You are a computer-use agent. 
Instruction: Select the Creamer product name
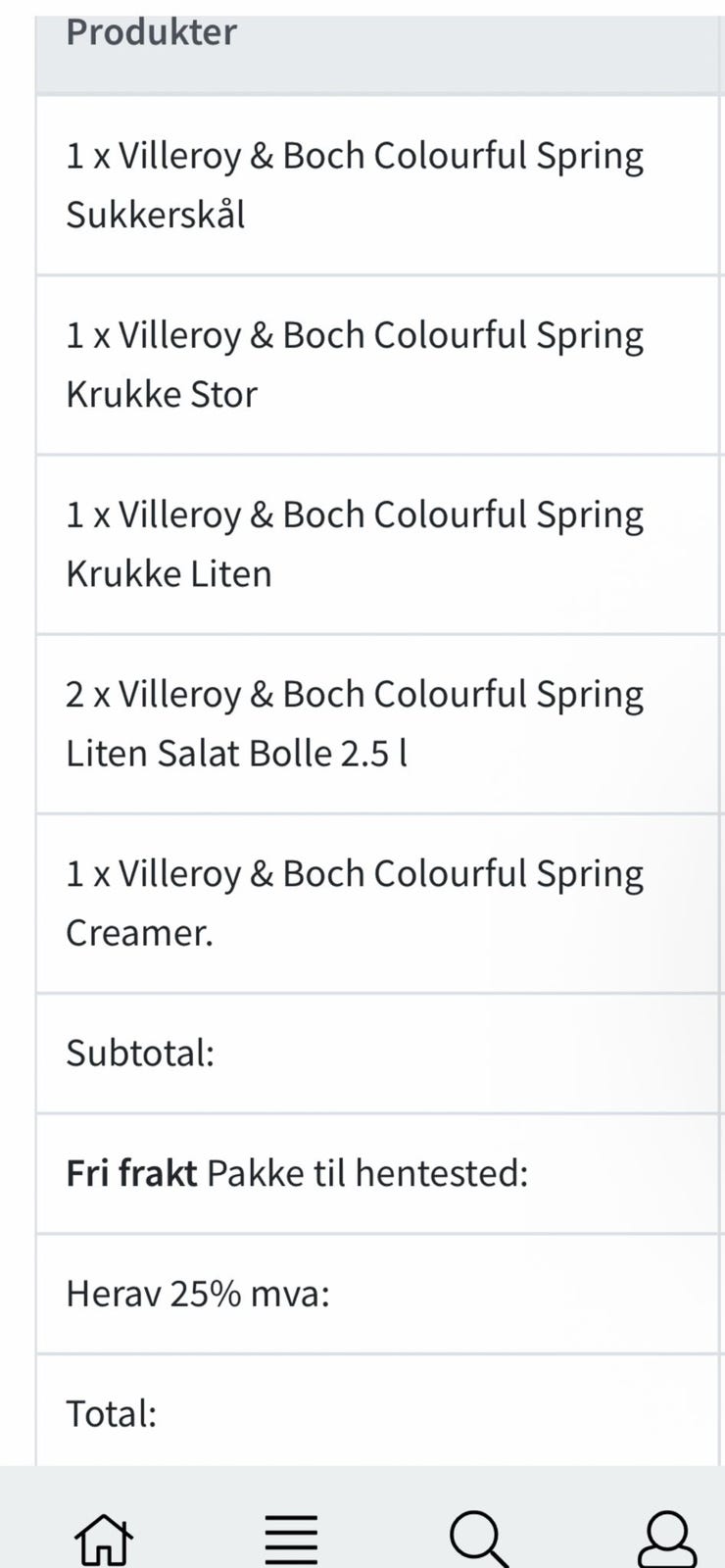139,932
